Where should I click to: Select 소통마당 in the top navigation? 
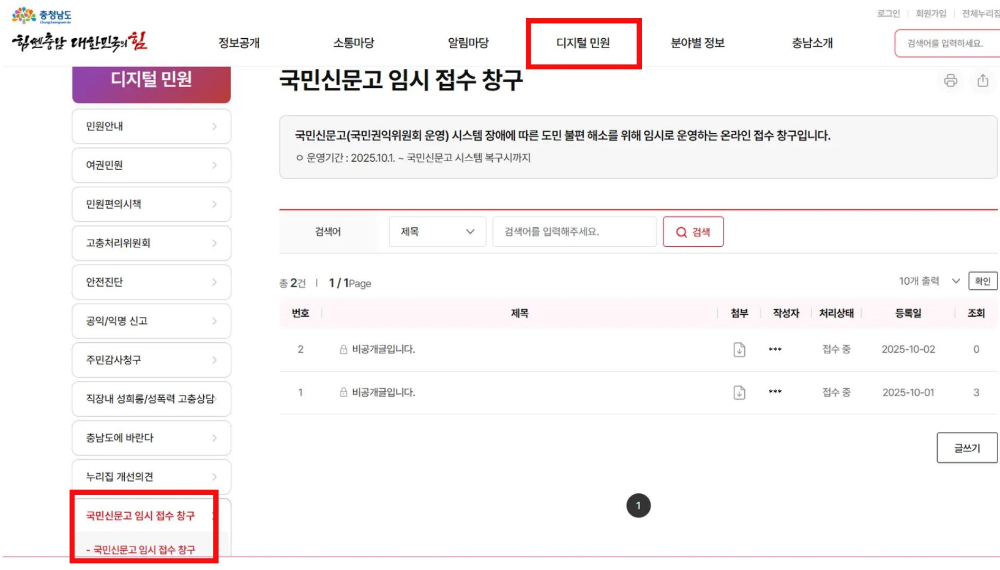pos(353,43)
